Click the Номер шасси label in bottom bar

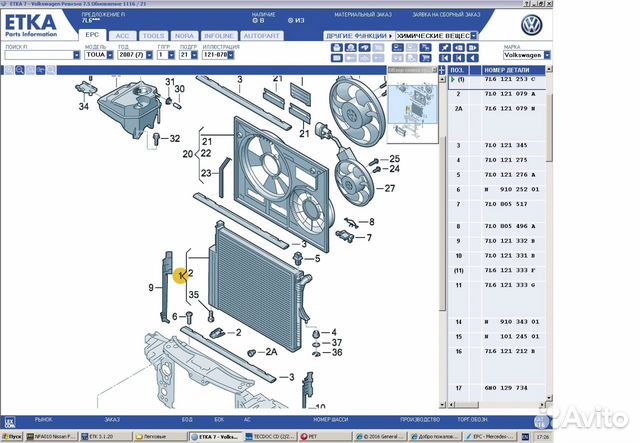(330, 419)
